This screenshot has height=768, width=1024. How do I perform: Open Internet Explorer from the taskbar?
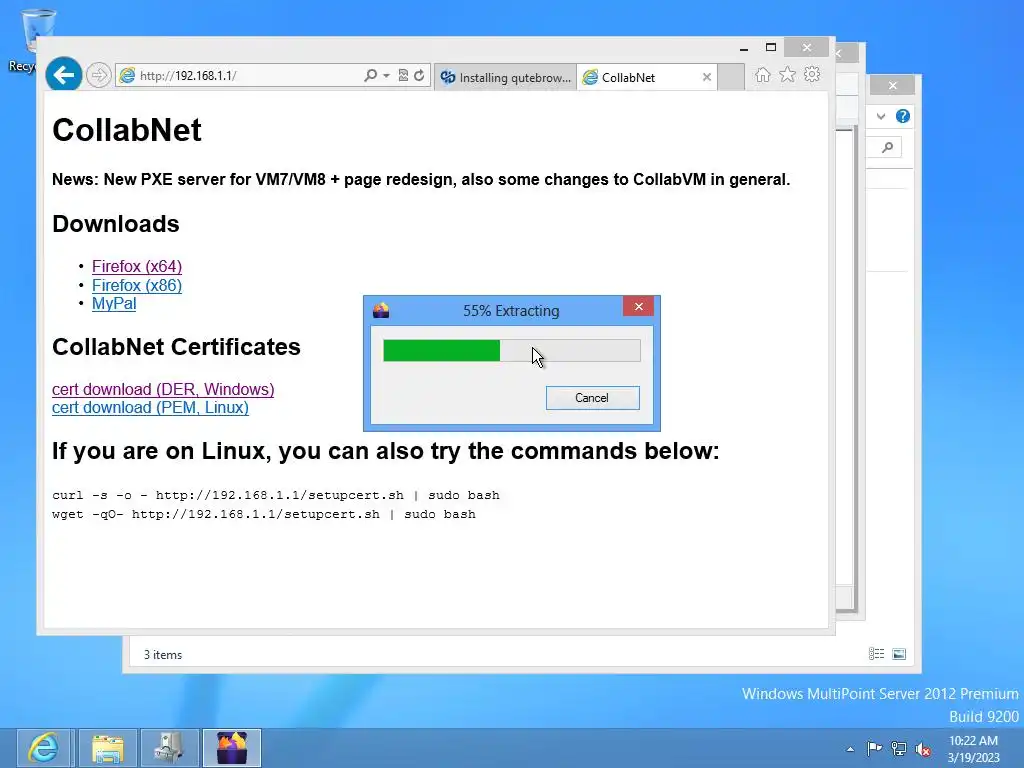pos(44,748)
